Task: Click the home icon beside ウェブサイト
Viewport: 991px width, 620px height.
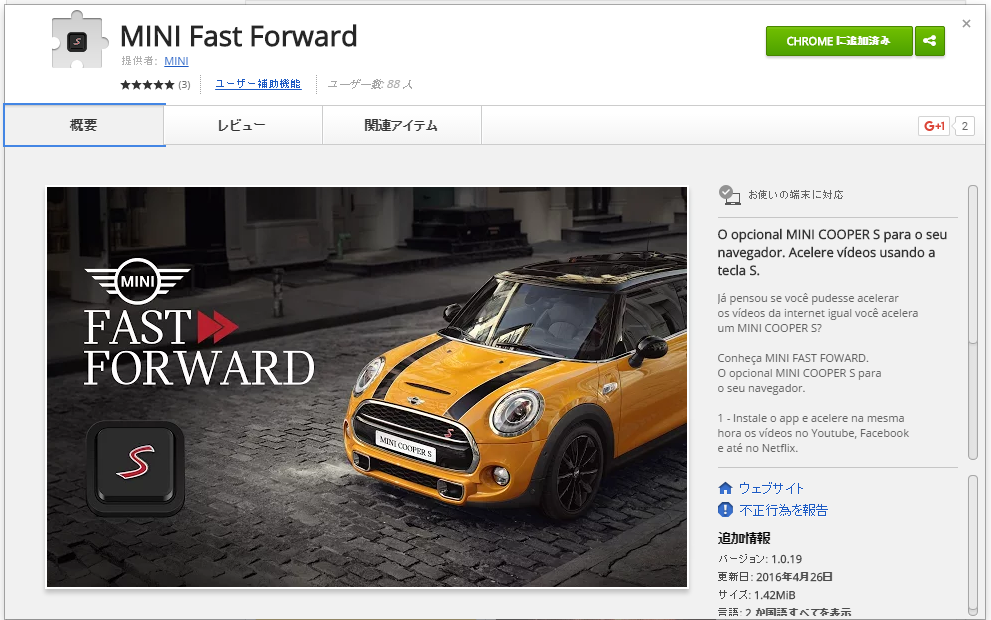Action: point(726,488)
